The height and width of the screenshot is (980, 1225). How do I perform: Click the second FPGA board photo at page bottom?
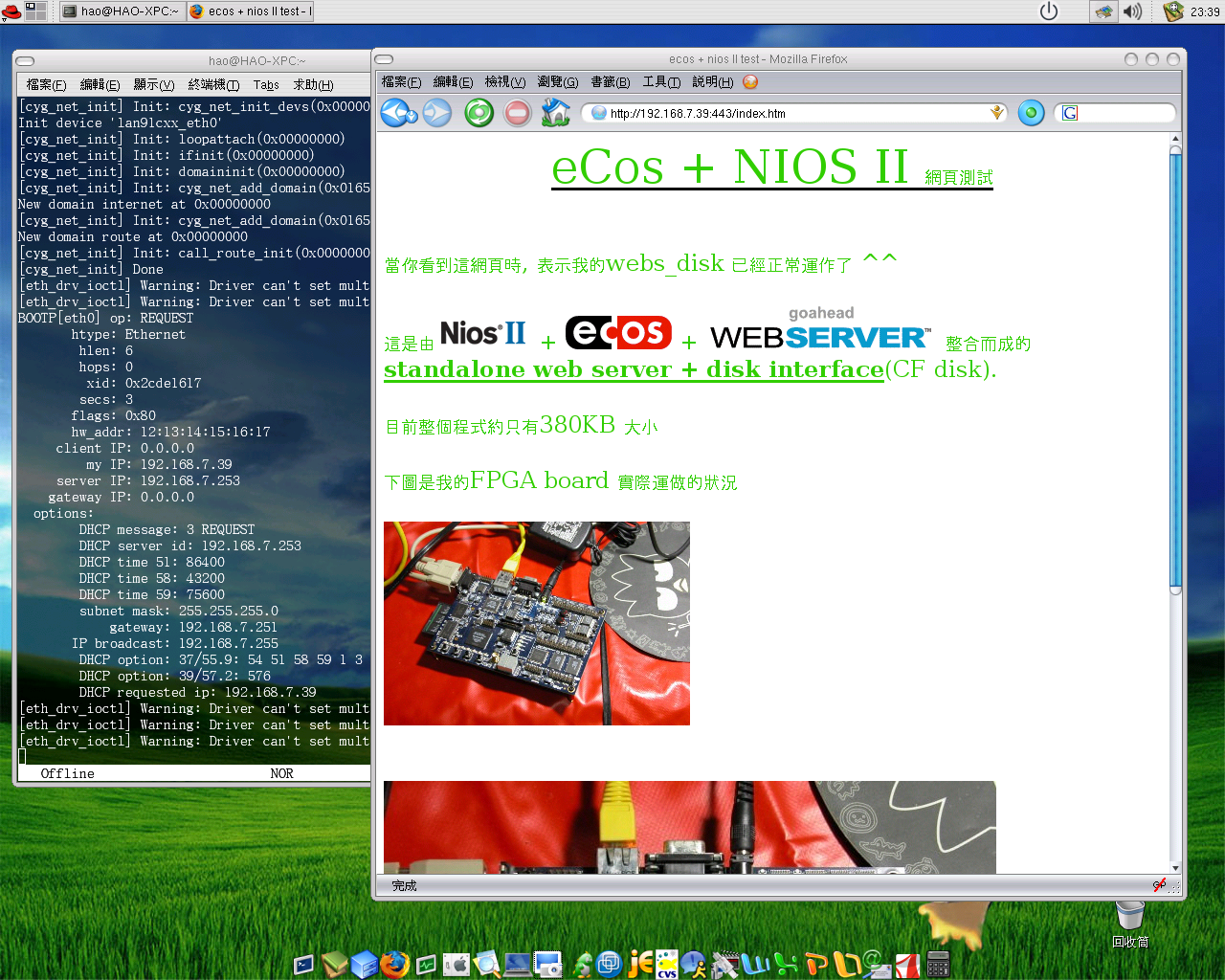690,827
